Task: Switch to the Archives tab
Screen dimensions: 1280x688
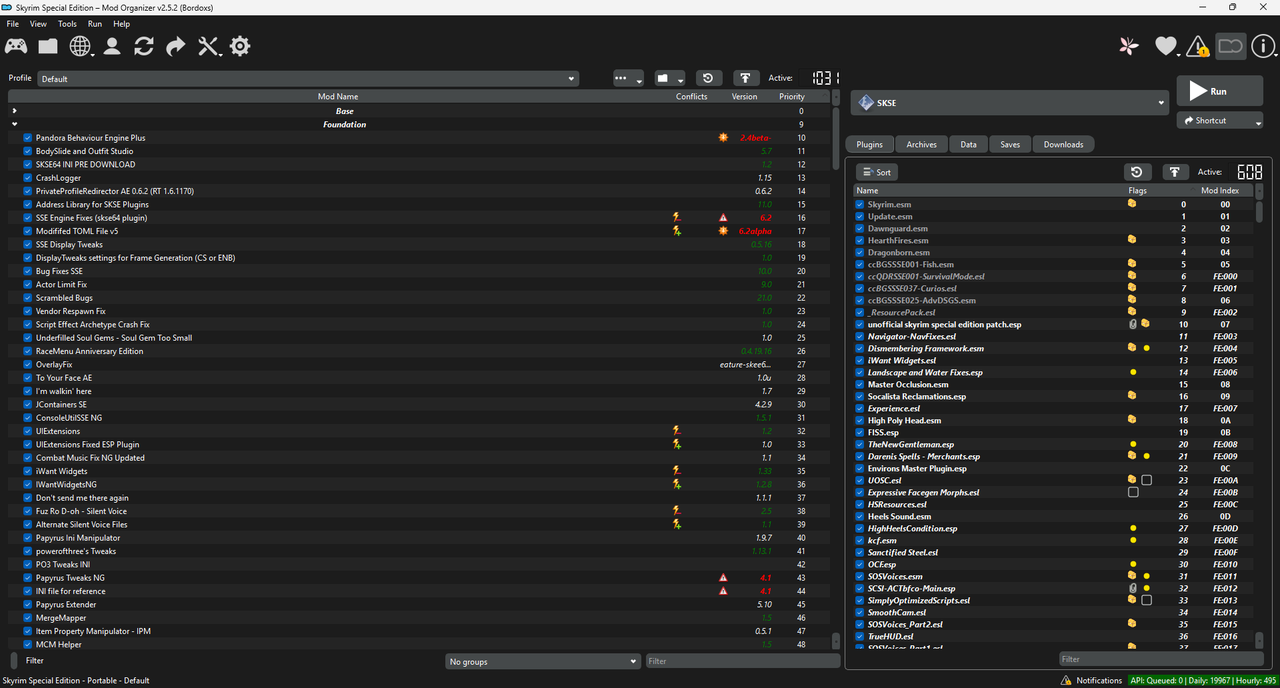Action: [921, 144]
